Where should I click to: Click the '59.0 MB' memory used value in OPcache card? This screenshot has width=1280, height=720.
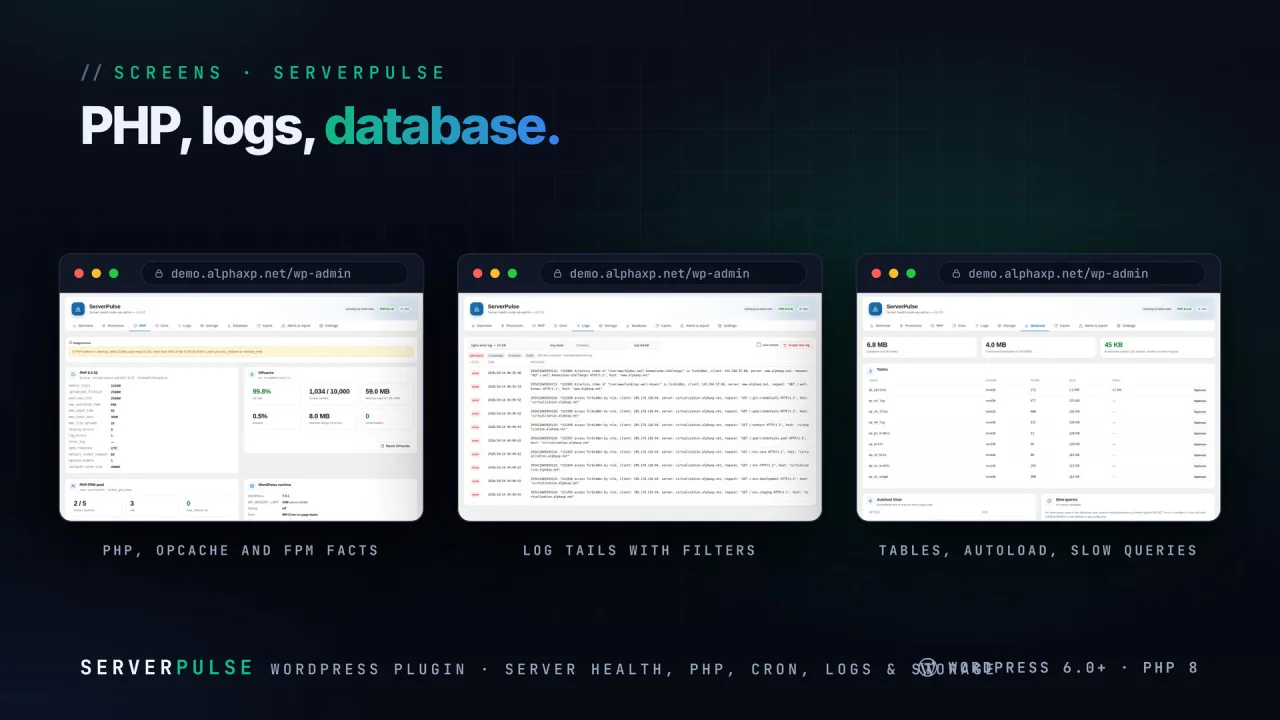tap(377, 392)
